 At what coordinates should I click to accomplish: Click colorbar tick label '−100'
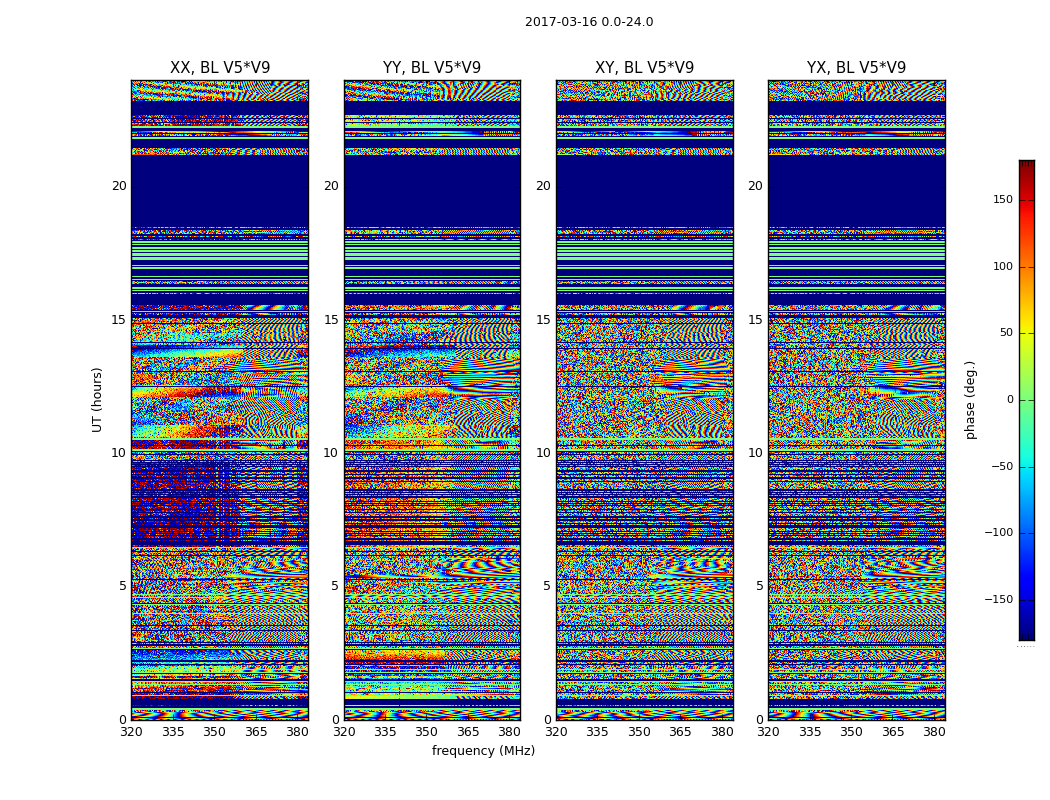999,532
